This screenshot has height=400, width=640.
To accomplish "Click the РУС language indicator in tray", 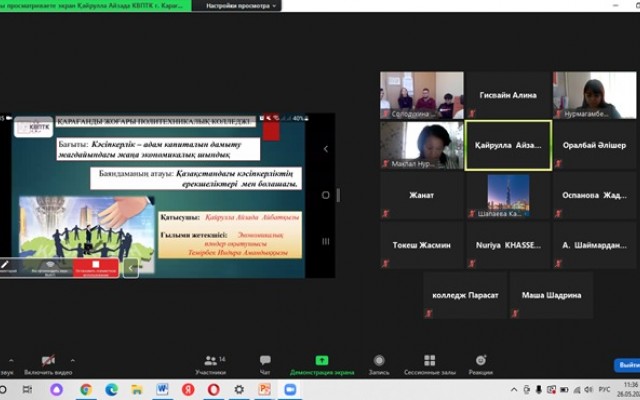I will [604, 389].
